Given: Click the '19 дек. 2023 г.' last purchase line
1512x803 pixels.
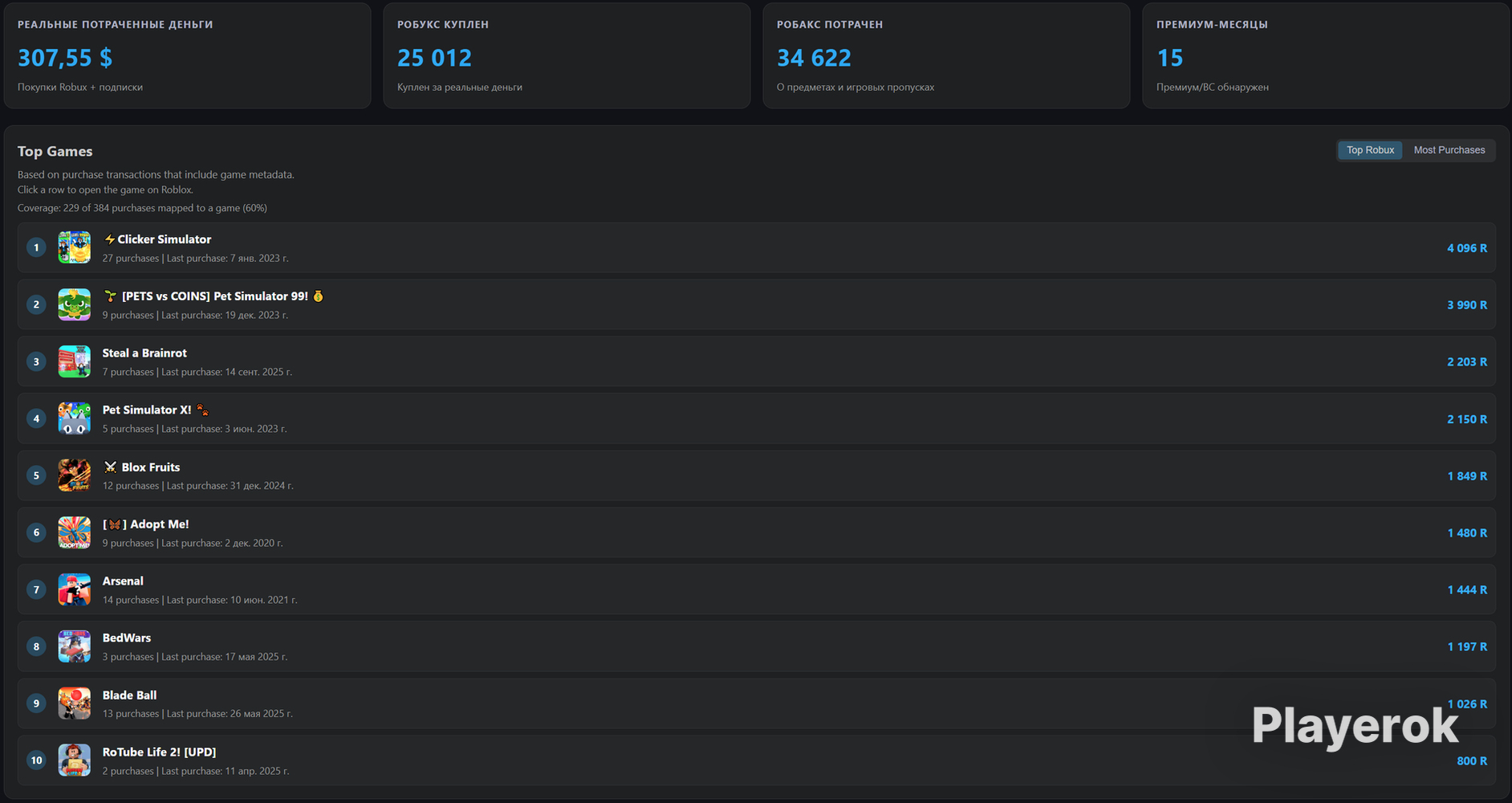Looking at the screenshot, I should point(195,316).
